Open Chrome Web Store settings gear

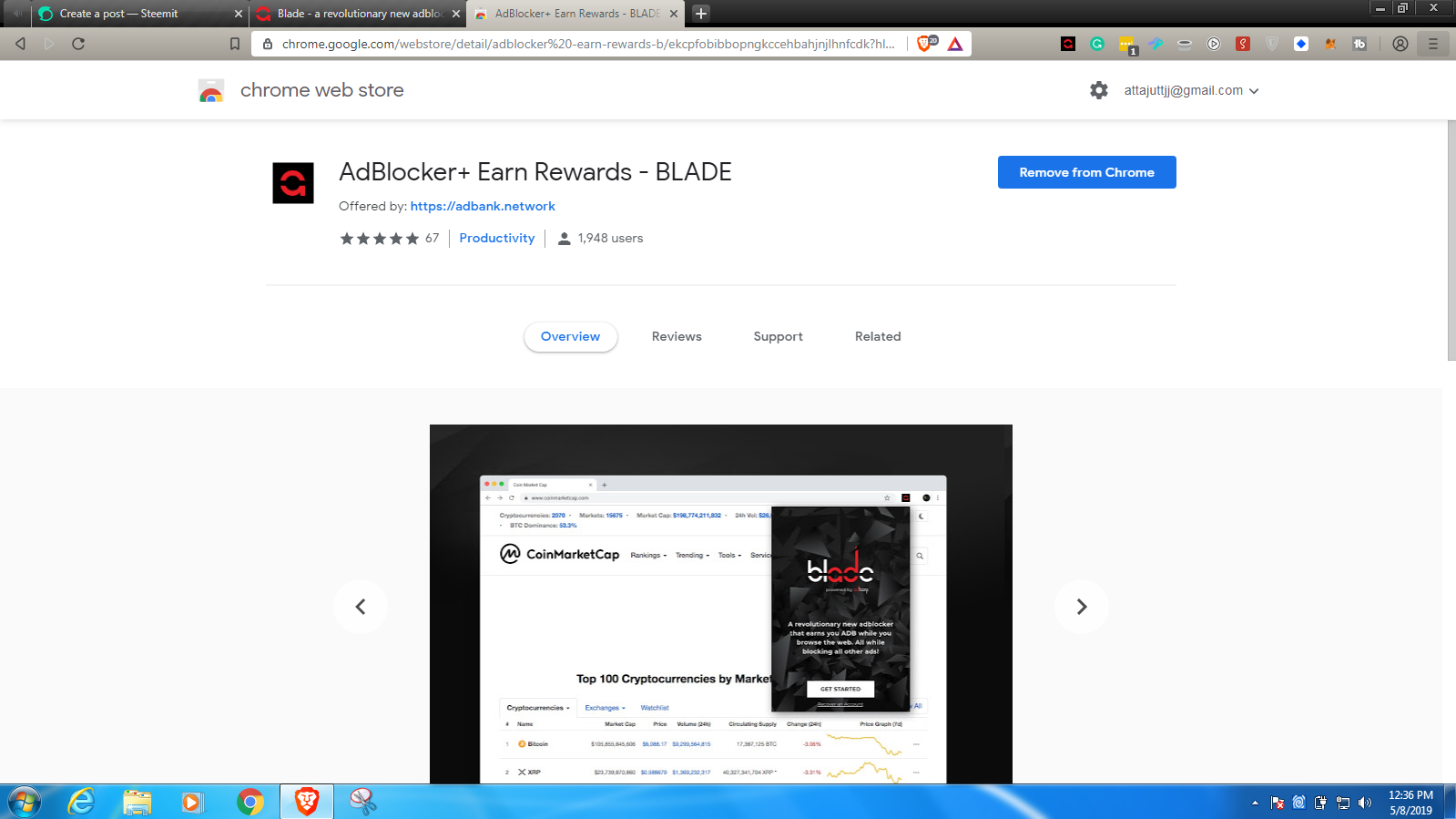1099,90
